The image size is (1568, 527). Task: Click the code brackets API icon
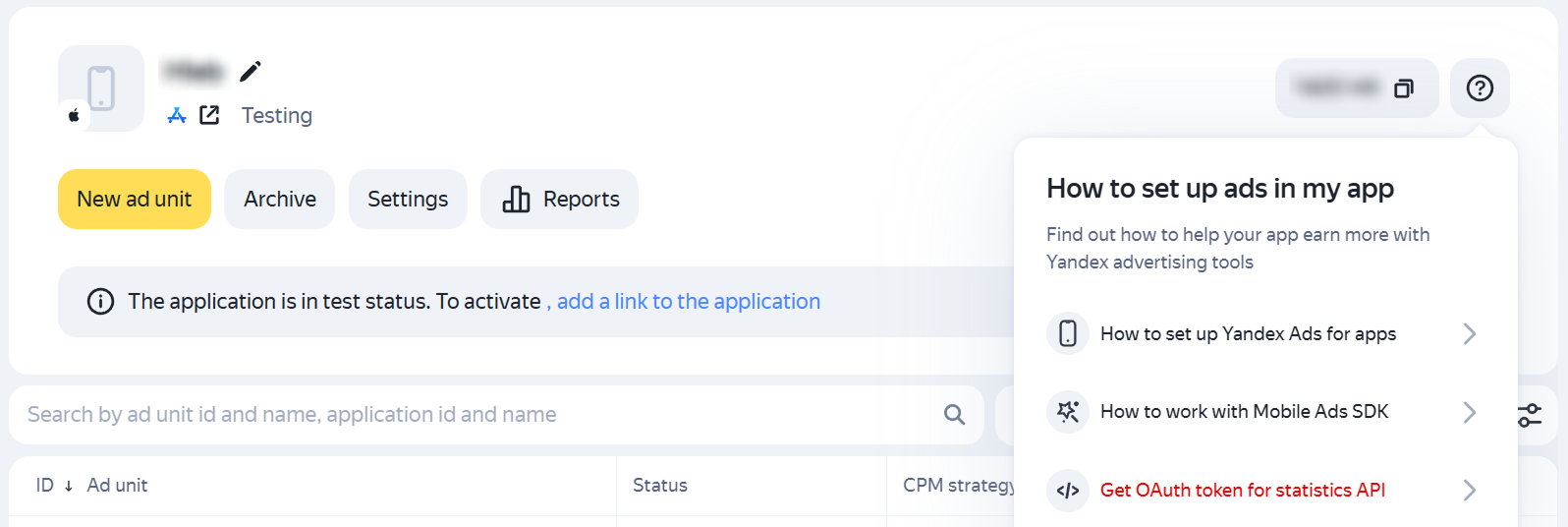(x=1068, y=491)
